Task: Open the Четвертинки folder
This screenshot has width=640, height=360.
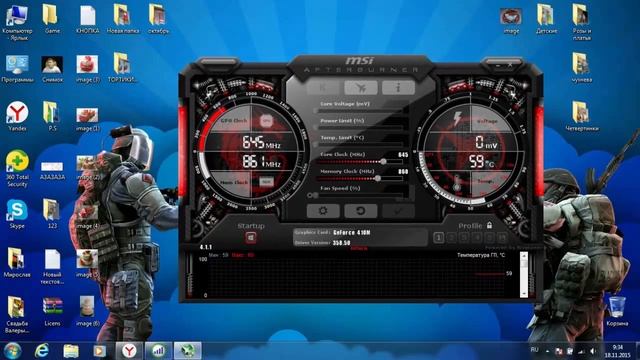Action: click(x=581, y=116)
